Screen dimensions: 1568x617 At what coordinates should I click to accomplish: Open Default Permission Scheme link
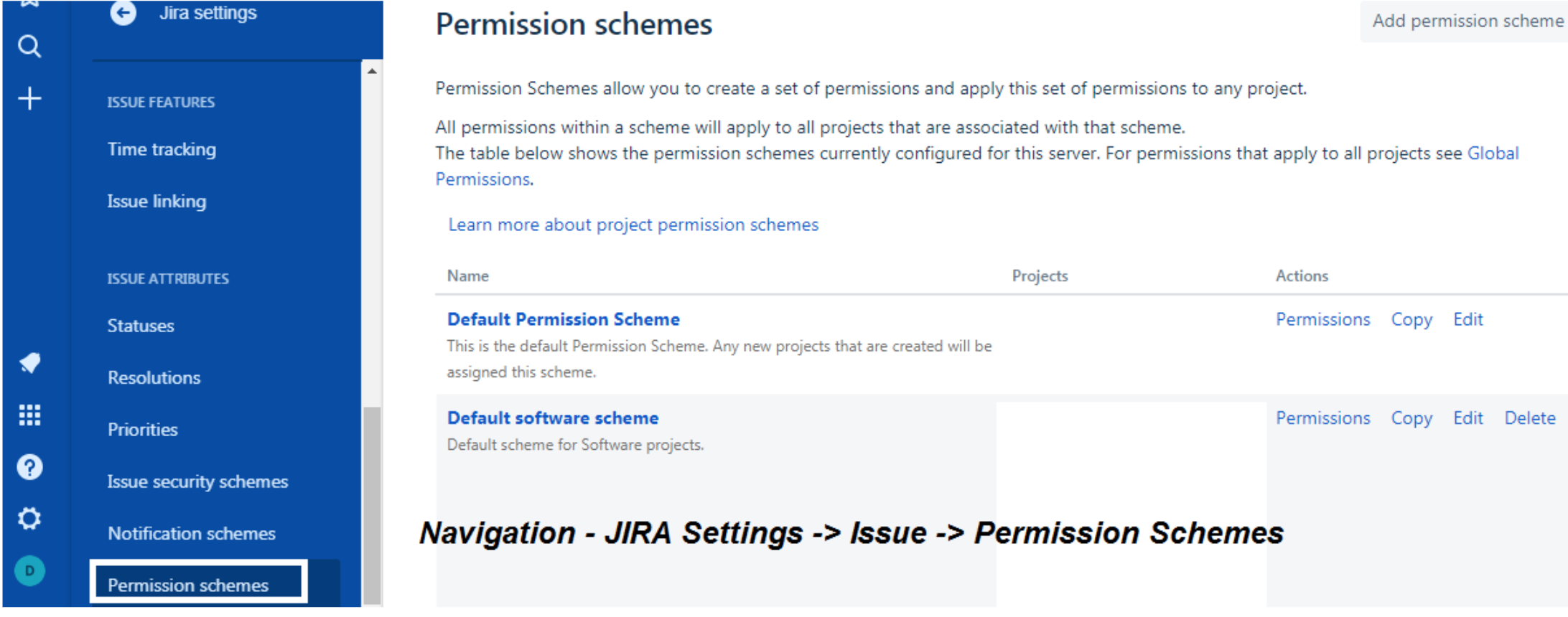click(x=564, y=319)
